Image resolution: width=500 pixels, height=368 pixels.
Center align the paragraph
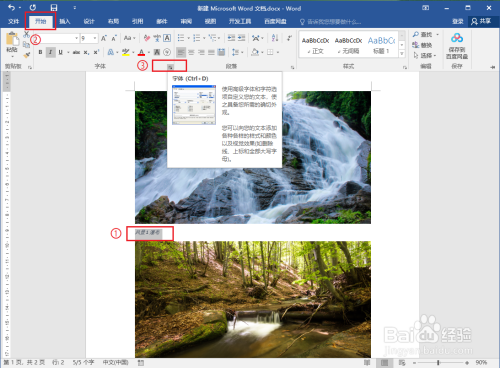coord(191,52)
